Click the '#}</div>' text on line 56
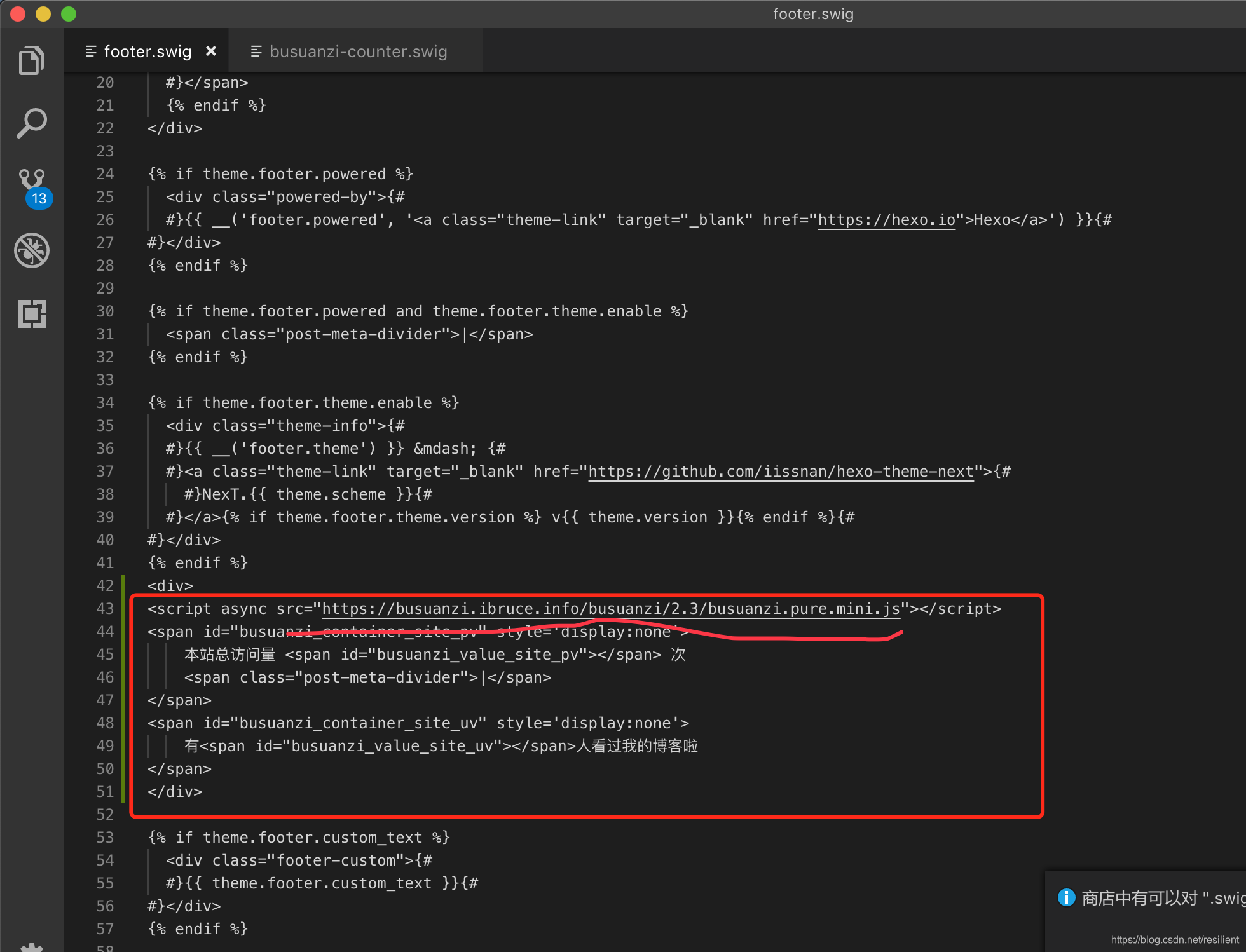This screenshot has height=952, width=1246. [184, 906]
